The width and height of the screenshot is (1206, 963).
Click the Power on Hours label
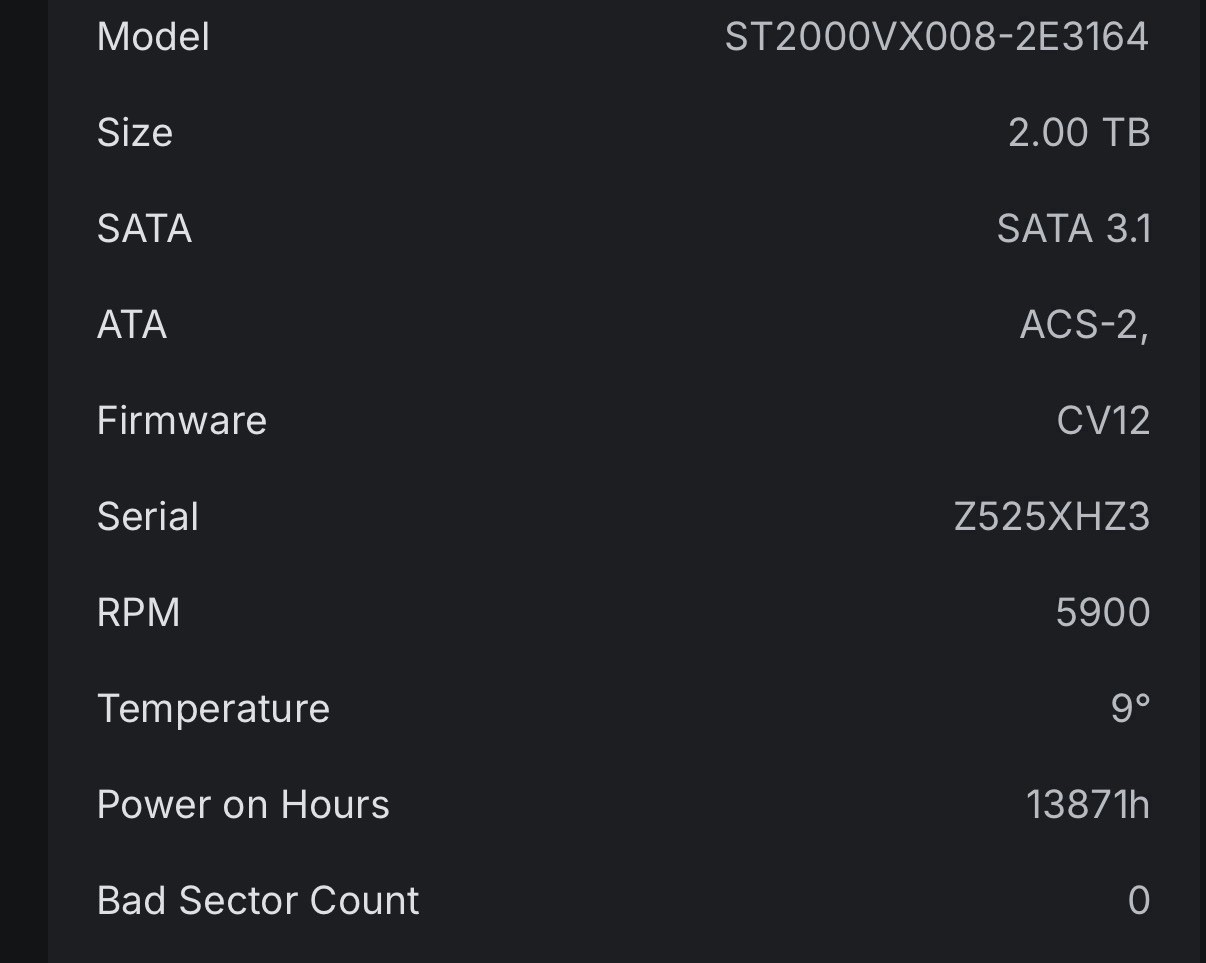coord(243,805)
